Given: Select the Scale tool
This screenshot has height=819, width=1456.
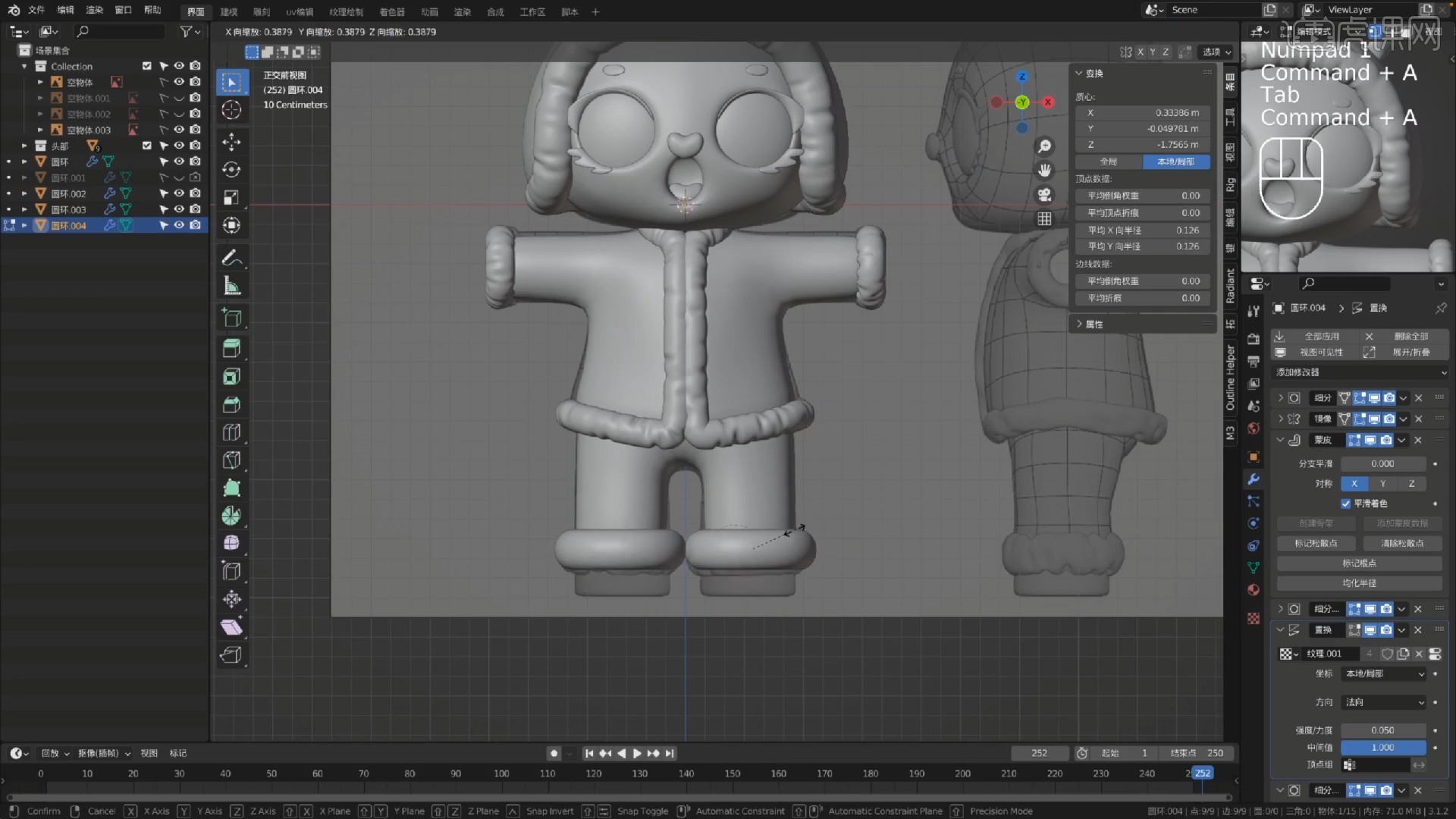Looking at the screenshot, I should pos(232,198).
